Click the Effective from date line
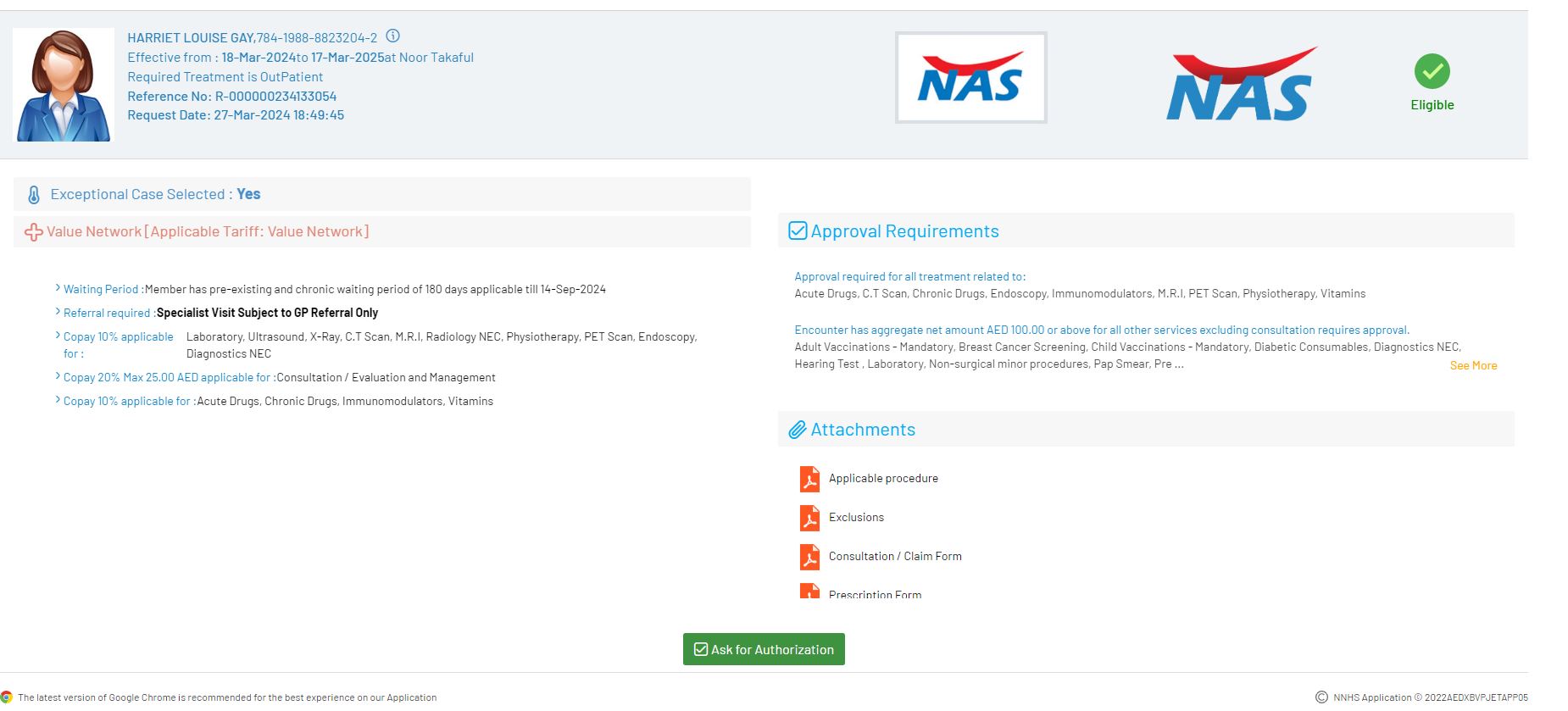Viewport: 1568px width, 711px height. (x=300, y=58)
